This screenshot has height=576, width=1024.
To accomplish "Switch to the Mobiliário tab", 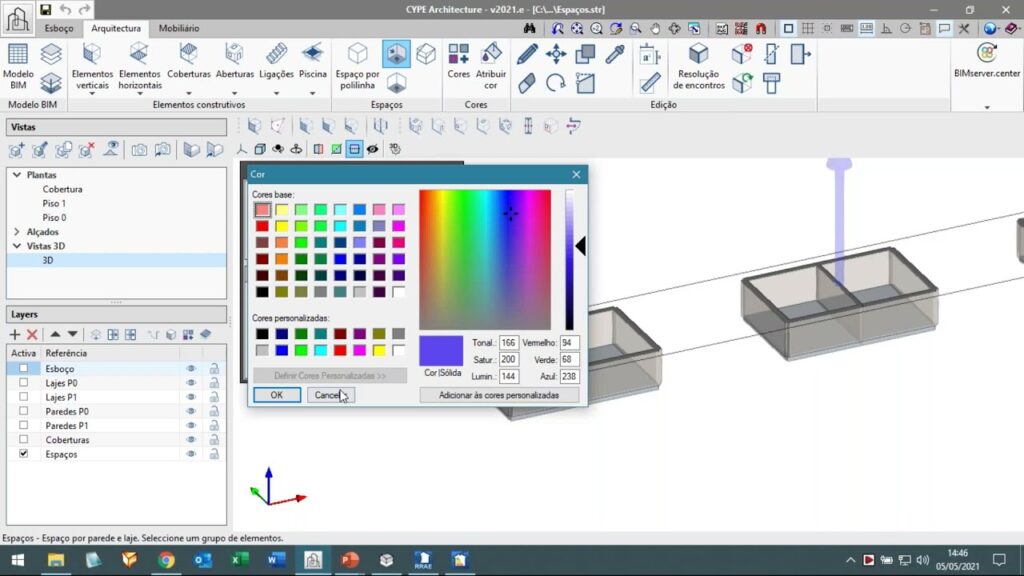I will (x=179, y=29).
